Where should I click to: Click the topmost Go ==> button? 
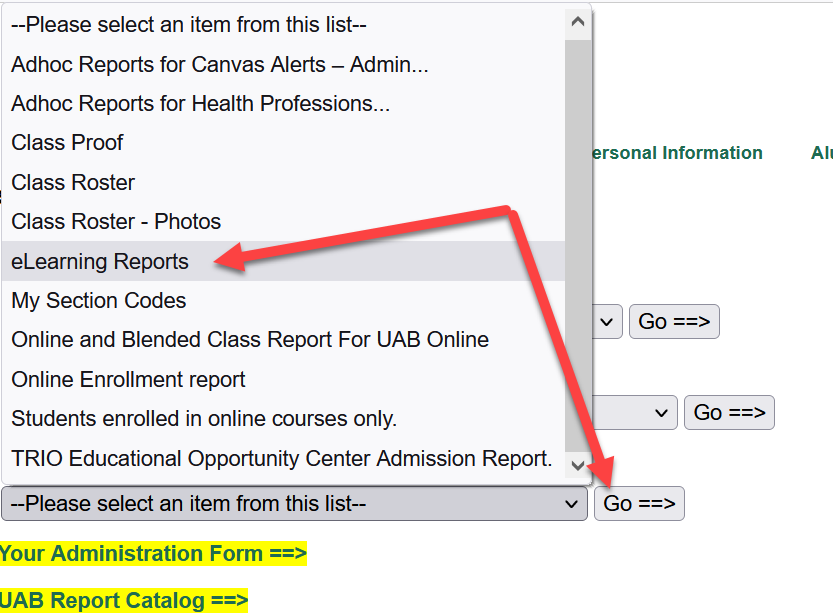pos(674,321)
